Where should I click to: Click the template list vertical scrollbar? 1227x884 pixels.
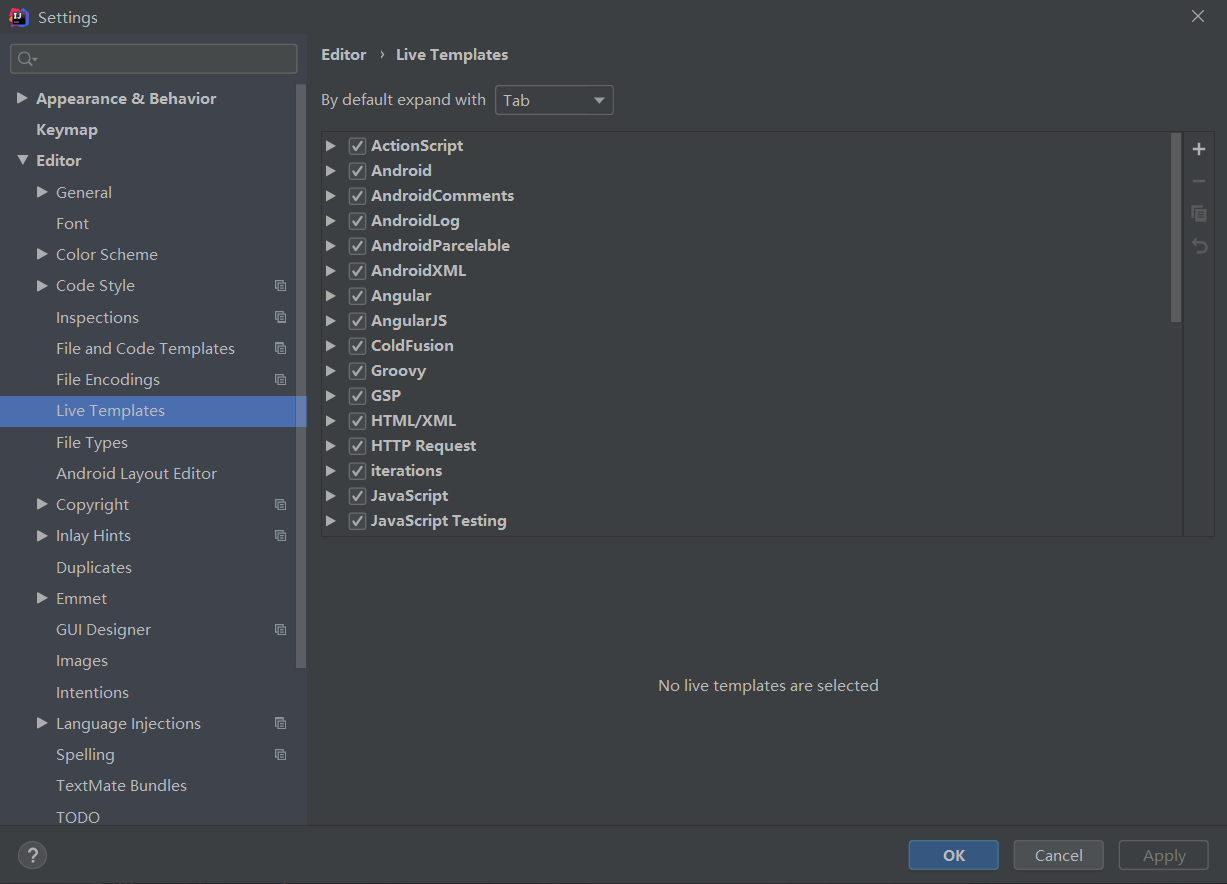pyautogui.click(x=1176, y=228)
